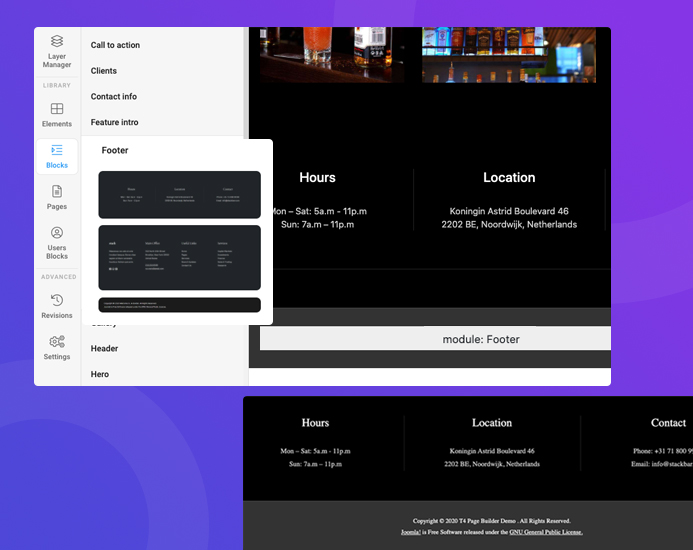
Task: Click Mon – Sat: 5a.m - 11p.m in preview
Action: (x=316, y=451)
